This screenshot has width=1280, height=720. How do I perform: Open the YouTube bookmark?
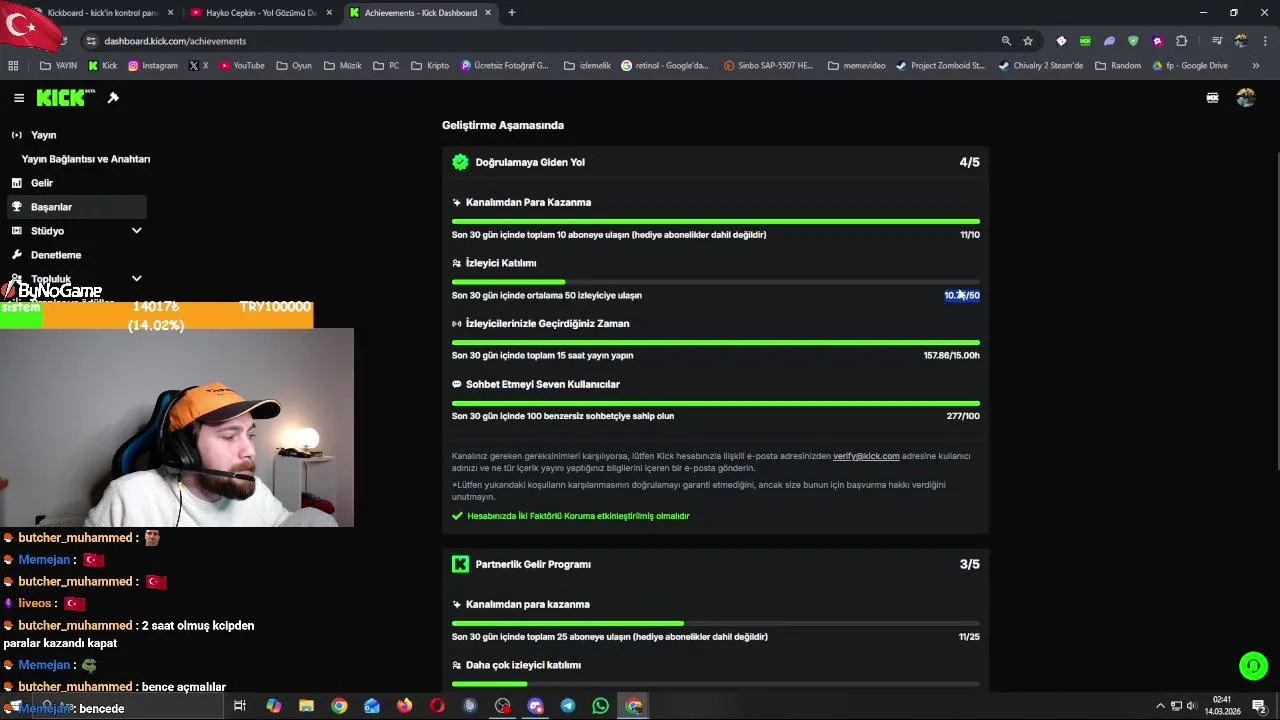(242, 66)
